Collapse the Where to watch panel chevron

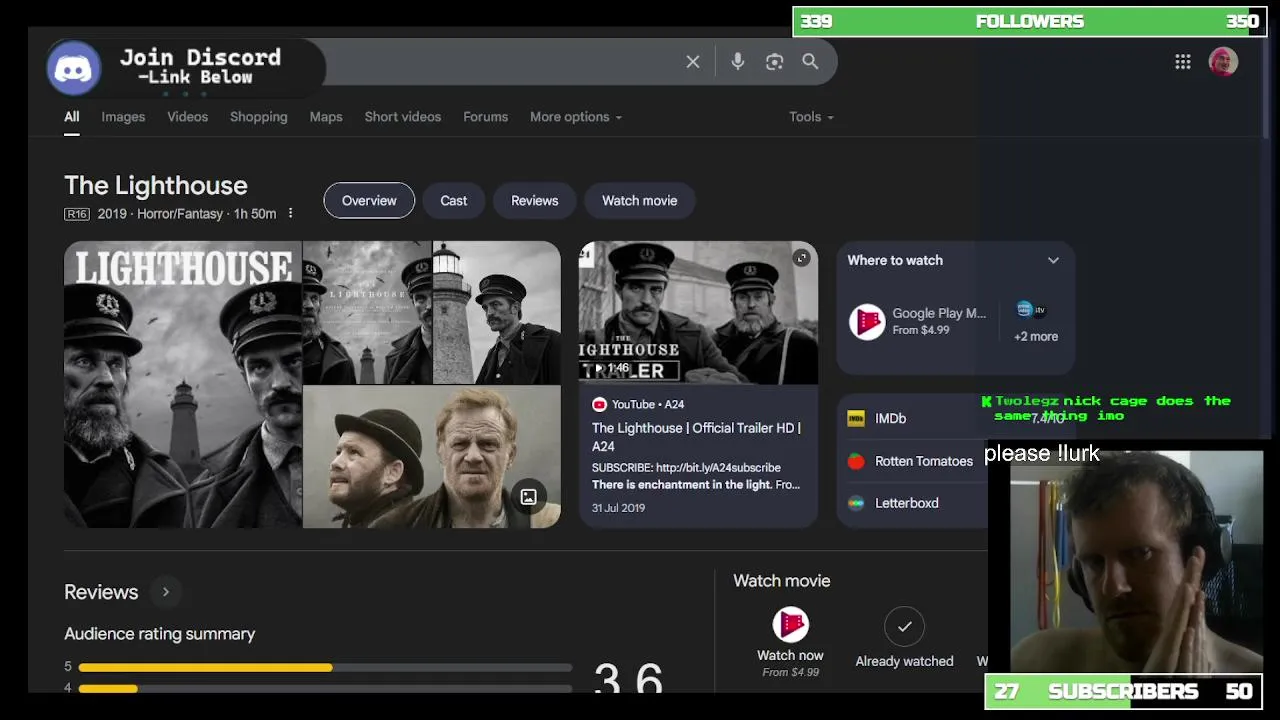point(1053,260)
